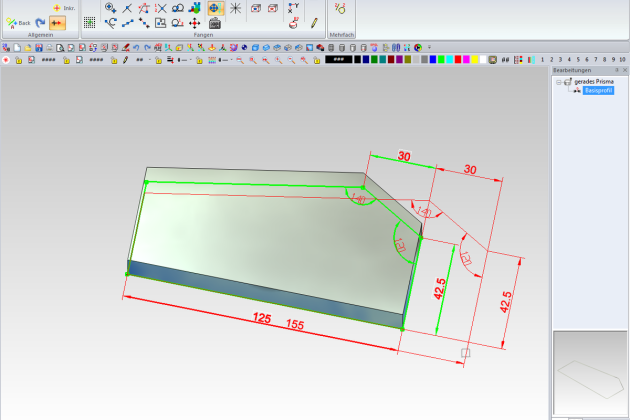The image size is (630, 420).
Task: Select the snap mode icon with magnifier plus
Action: 111,8
